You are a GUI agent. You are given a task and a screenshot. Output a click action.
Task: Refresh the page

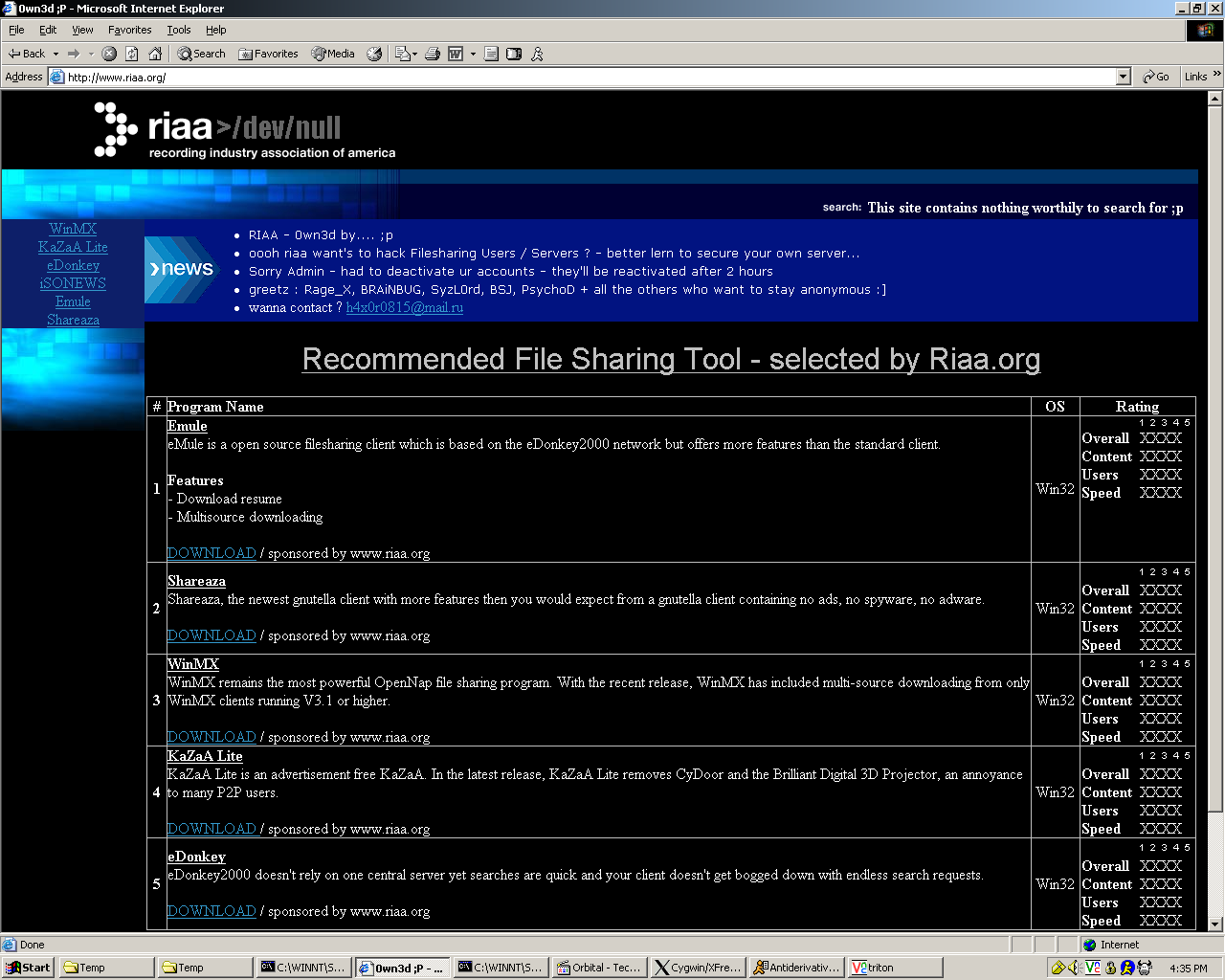pyautogui.click(x=132, y=54)
